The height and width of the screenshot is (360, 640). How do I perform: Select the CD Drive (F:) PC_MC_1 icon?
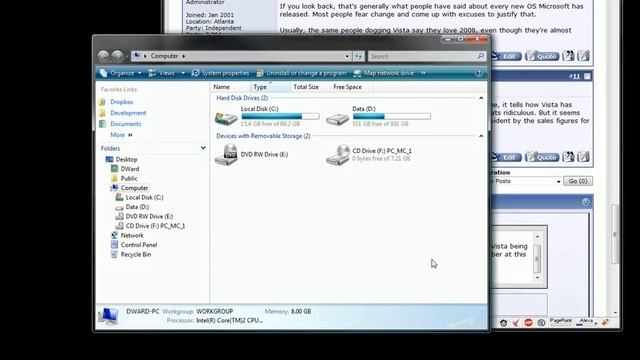pyautogui.click(x=338, y=155)
